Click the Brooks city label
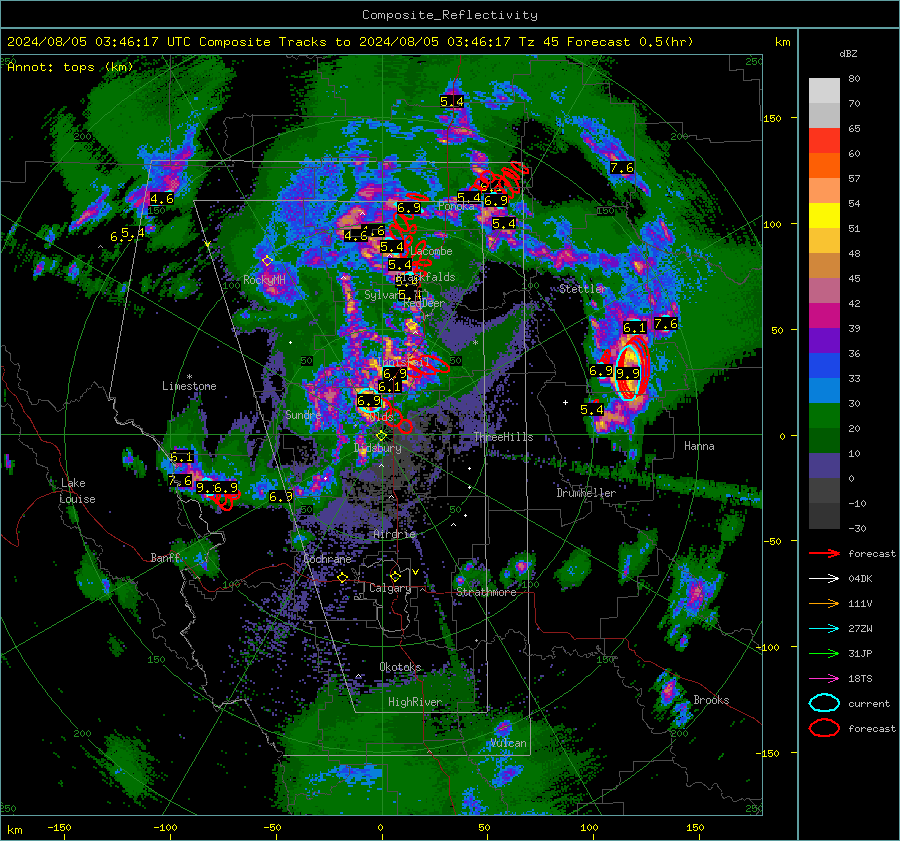 point(711,700)
